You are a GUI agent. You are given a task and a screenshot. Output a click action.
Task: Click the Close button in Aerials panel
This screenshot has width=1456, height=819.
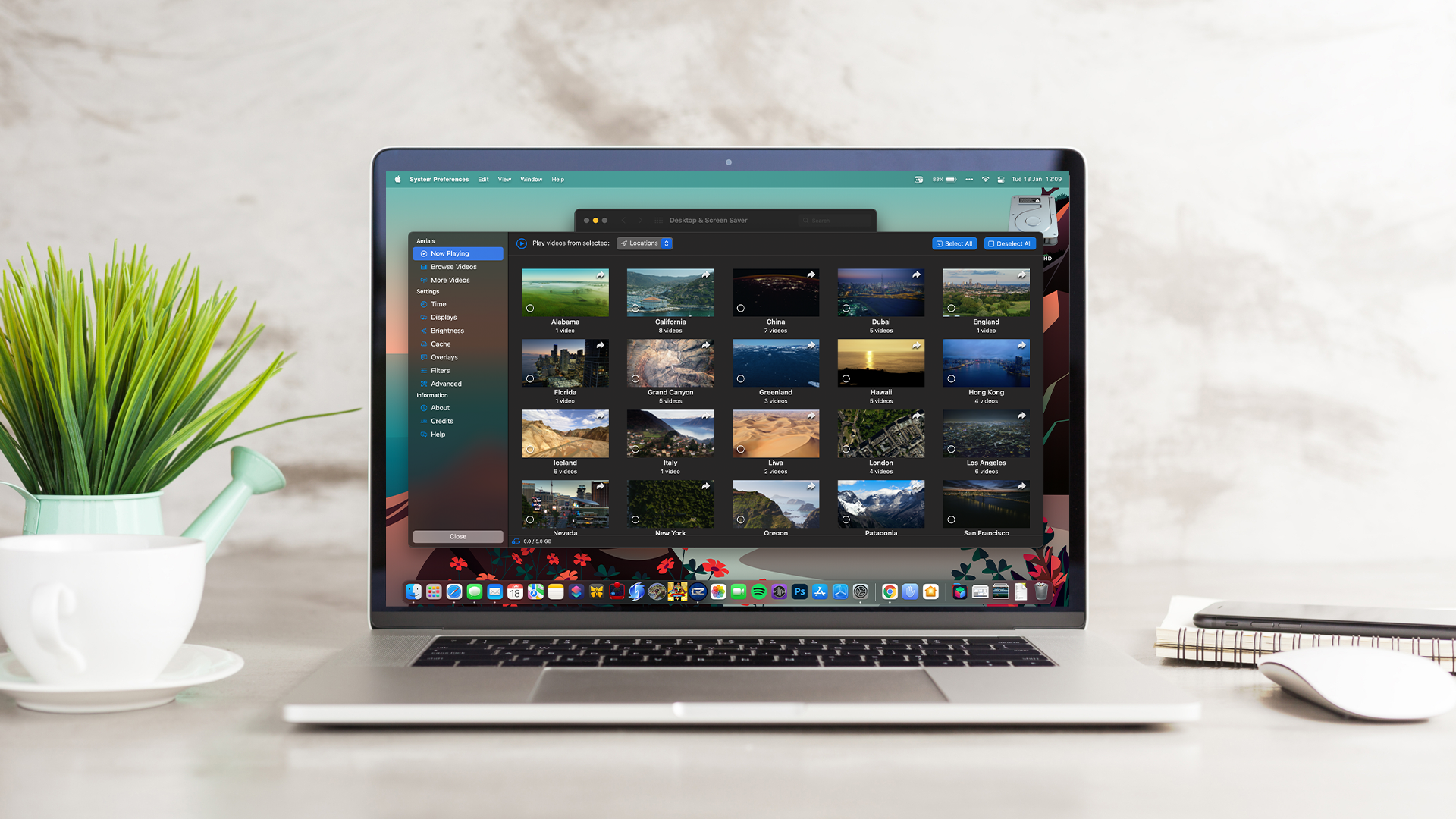[458, 536]
